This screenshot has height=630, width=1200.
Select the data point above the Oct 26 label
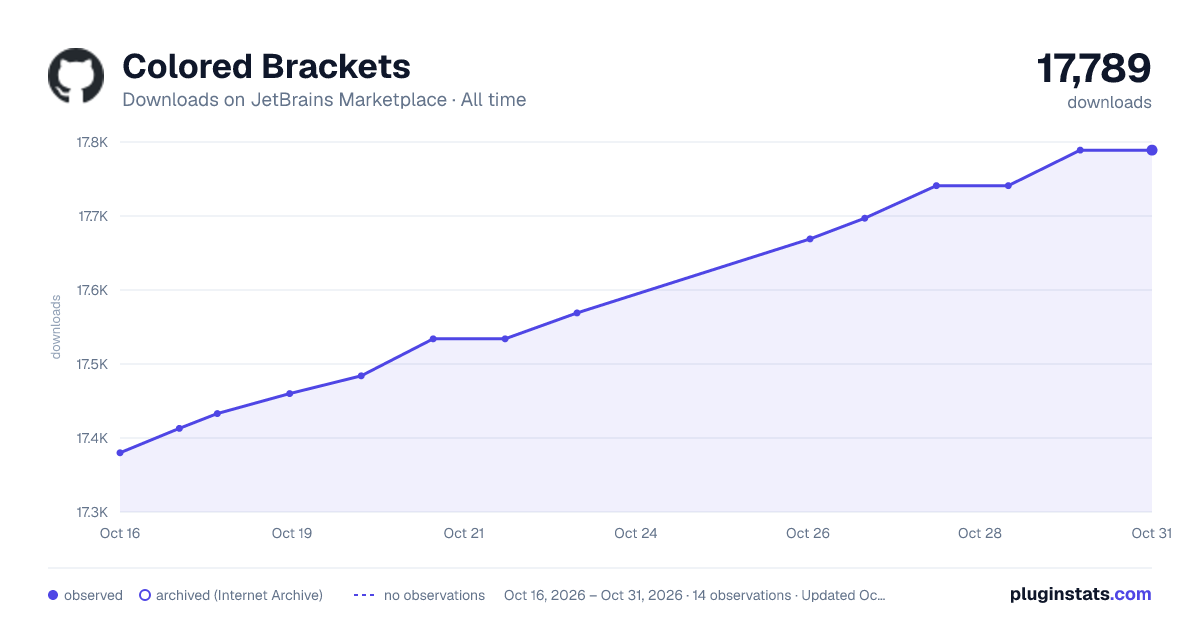[810, 239]
